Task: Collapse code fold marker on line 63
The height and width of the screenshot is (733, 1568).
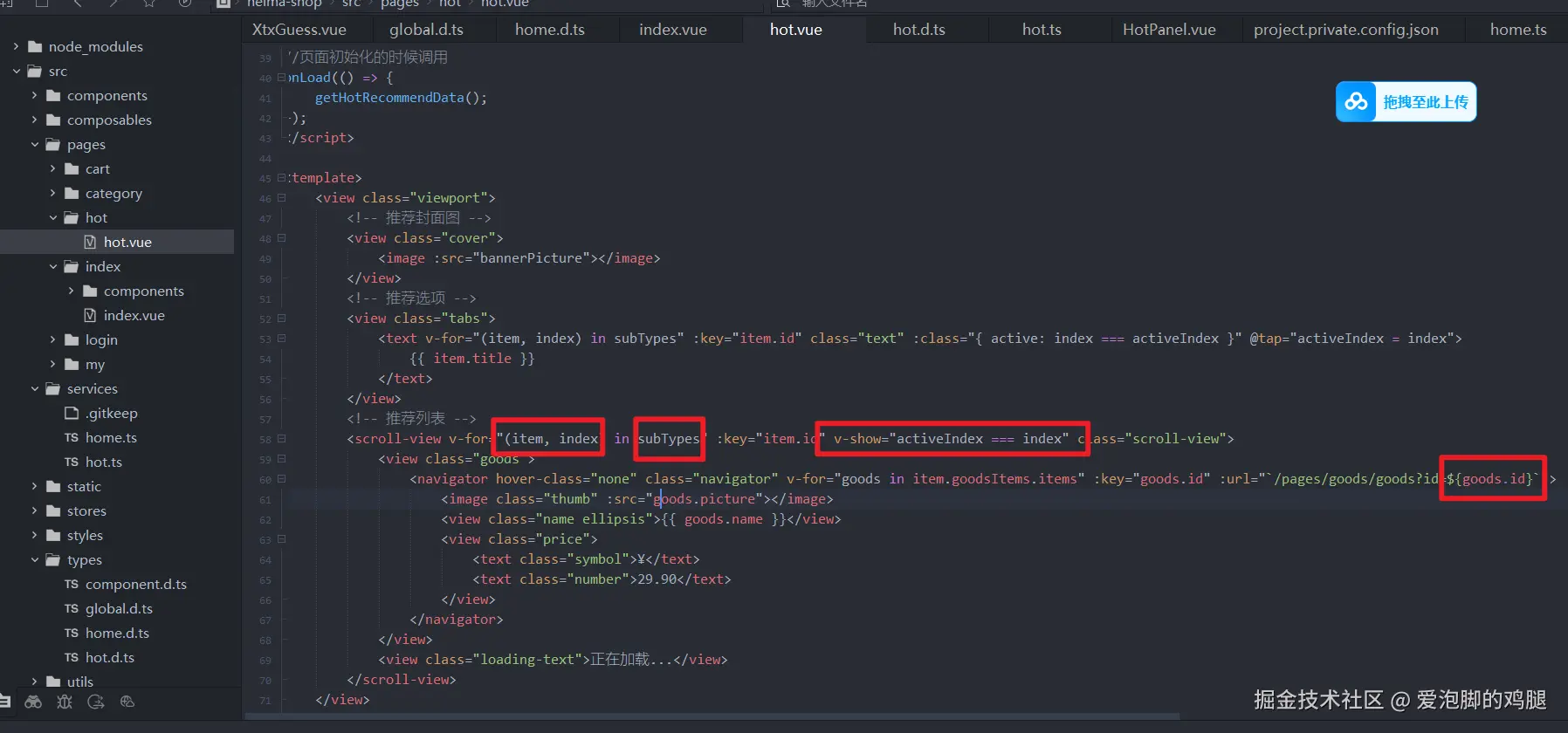Action: coord(281,539)
